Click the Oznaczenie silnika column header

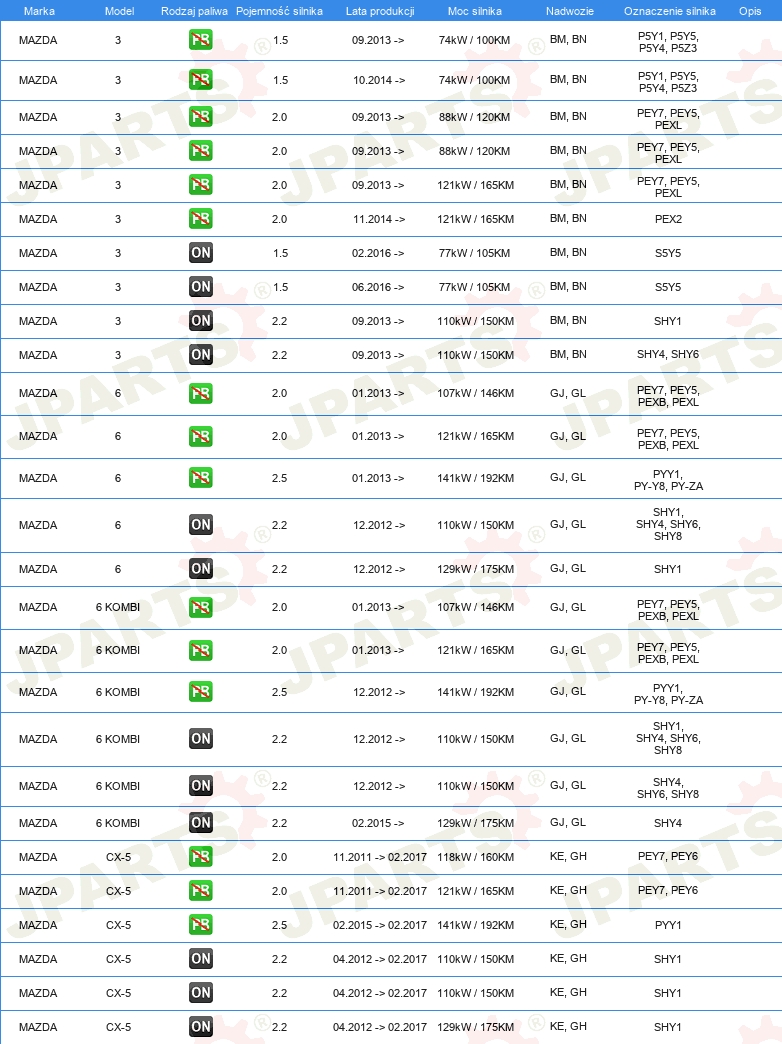pyautogui.click(x=669, y=11)
